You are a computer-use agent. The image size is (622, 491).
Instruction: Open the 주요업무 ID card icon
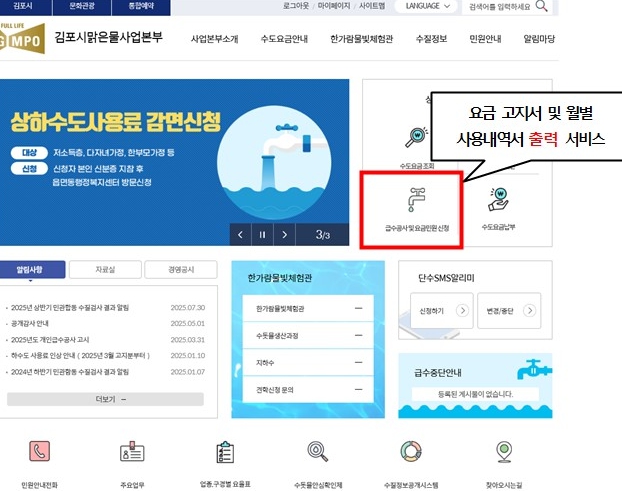tap(132, 451)
